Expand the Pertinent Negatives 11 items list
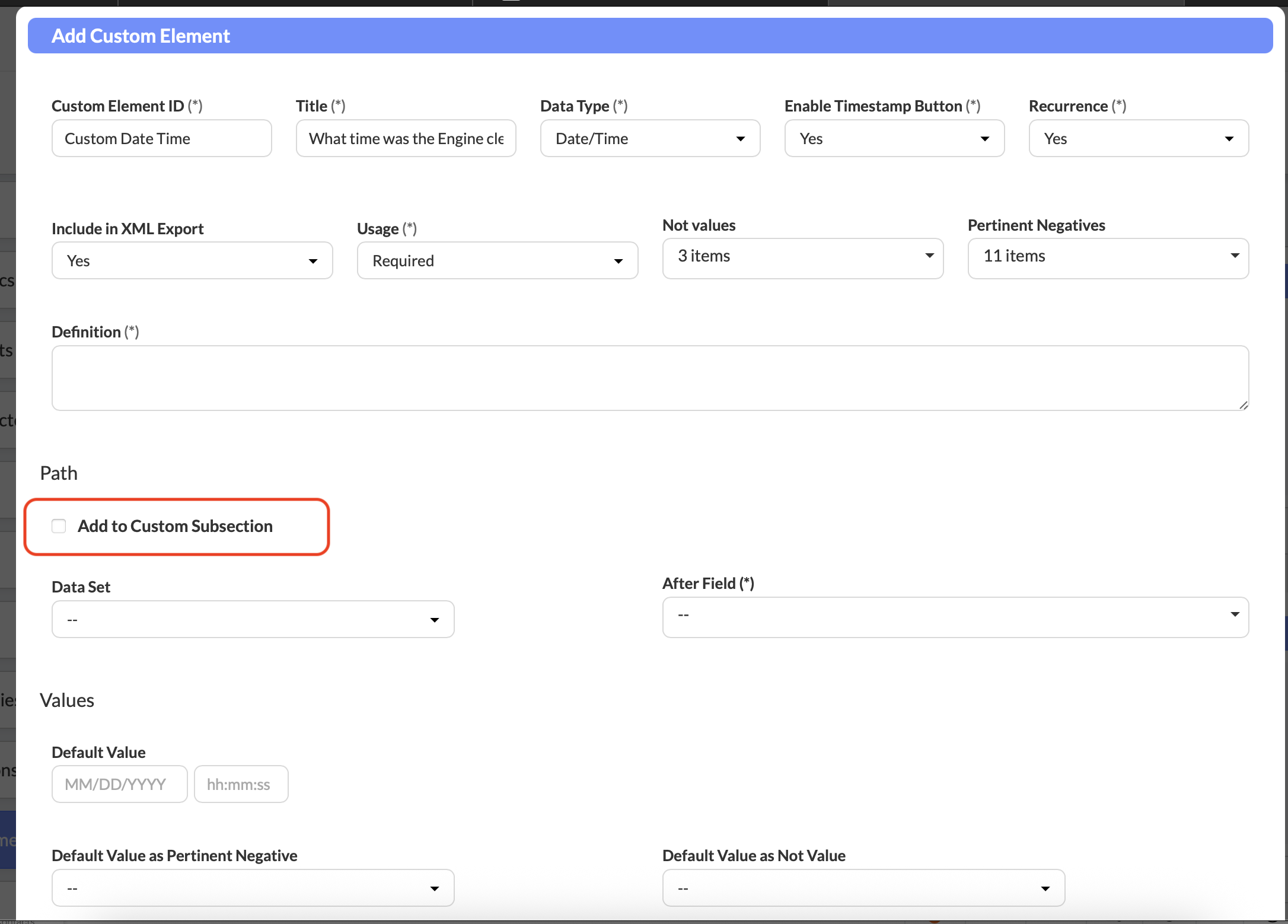 [1108, 257]
